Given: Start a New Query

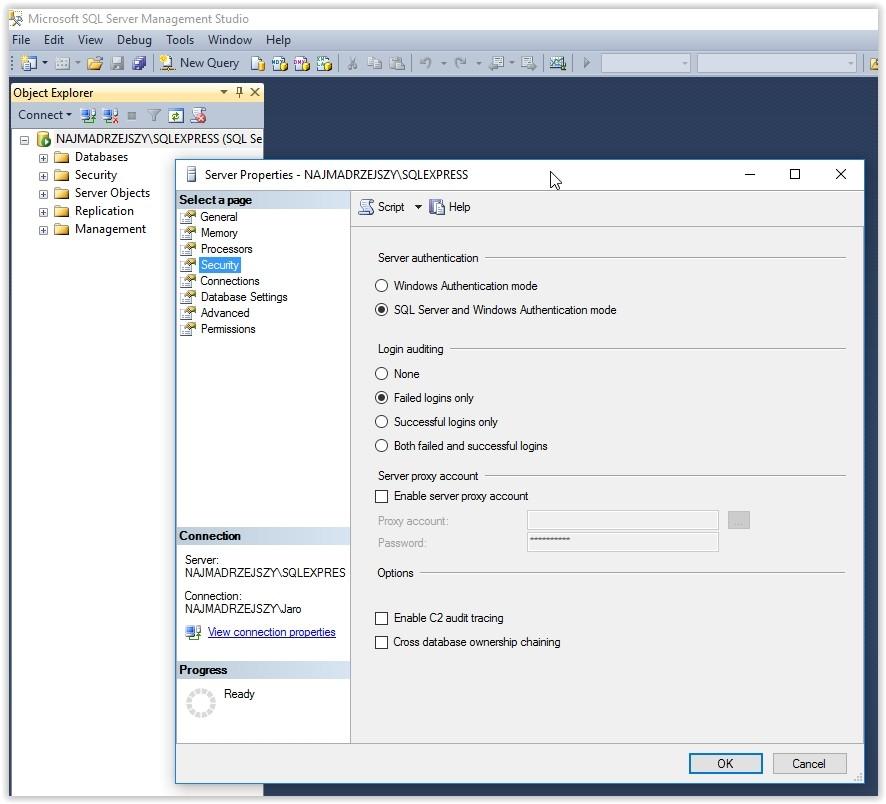Looking at the screenshot, I should click(x=199, y=63).
